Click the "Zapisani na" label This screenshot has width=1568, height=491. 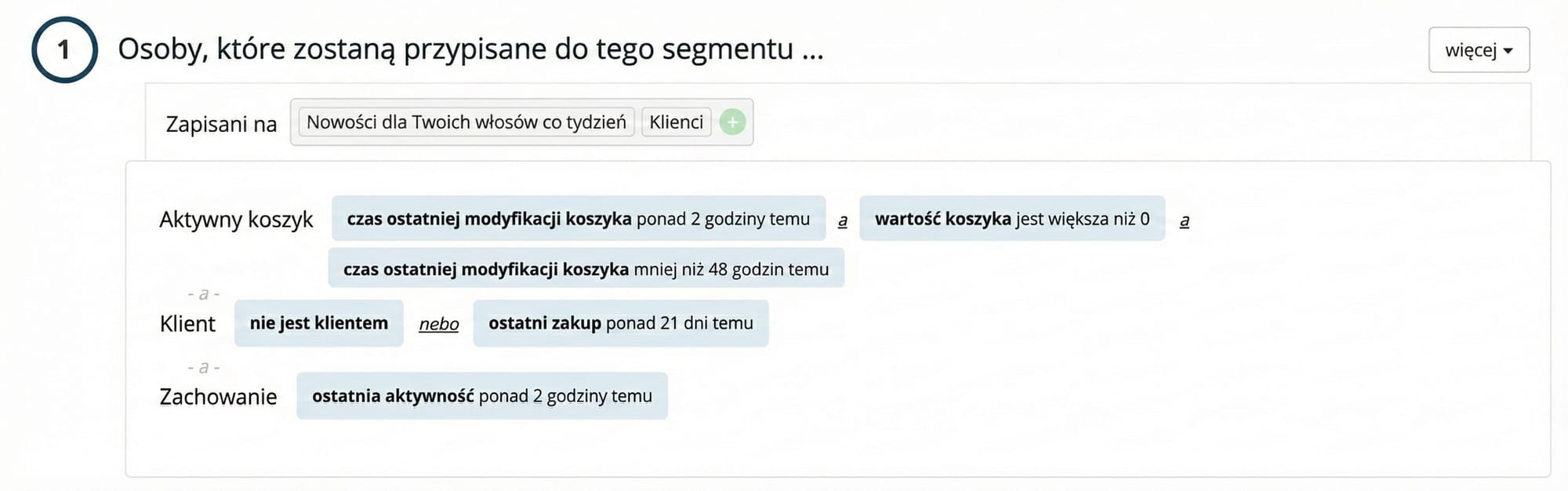pos(220,124)
